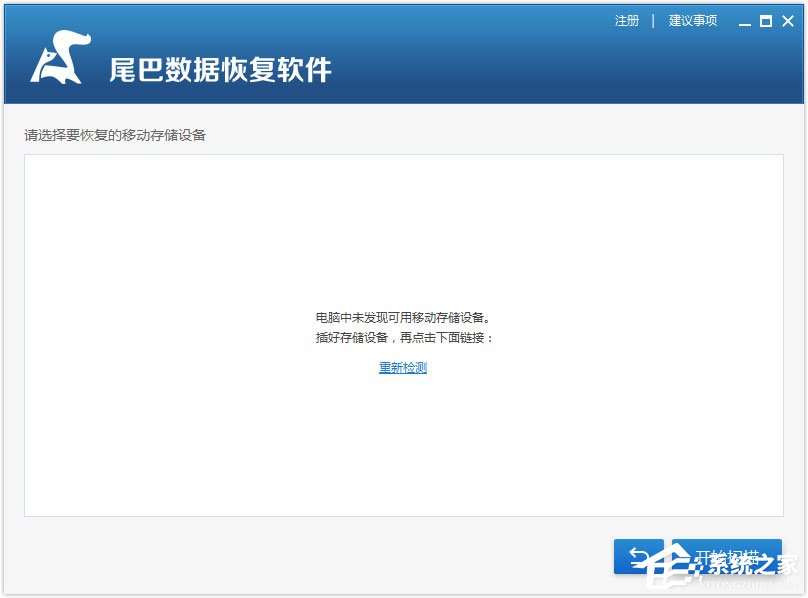Click the empty footer area left of back button
This screenshot has height=598, width=808.
(300, 556)
